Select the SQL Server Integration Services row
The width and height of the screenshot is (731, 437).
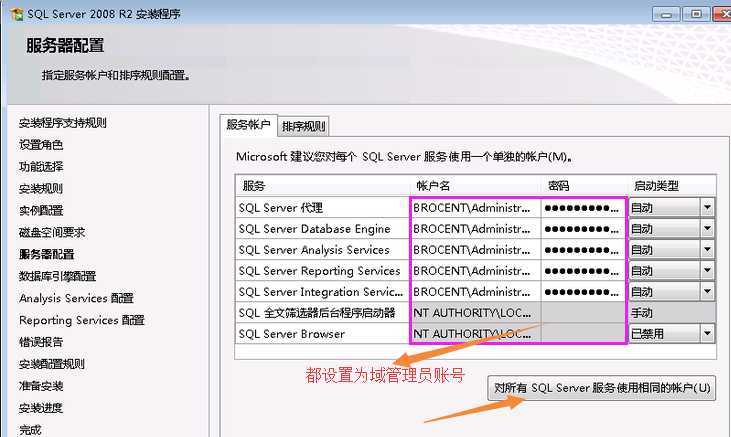[323, 291]
